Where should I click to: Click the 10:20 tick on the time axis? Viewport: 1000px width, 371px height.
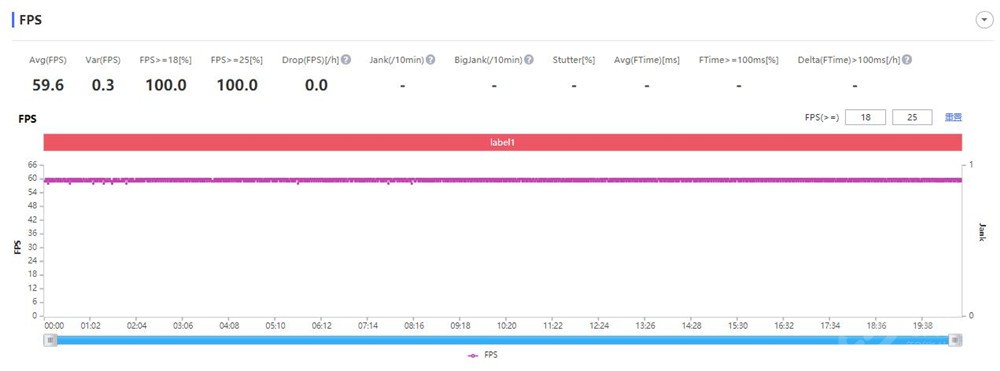(x=506, y=325)
